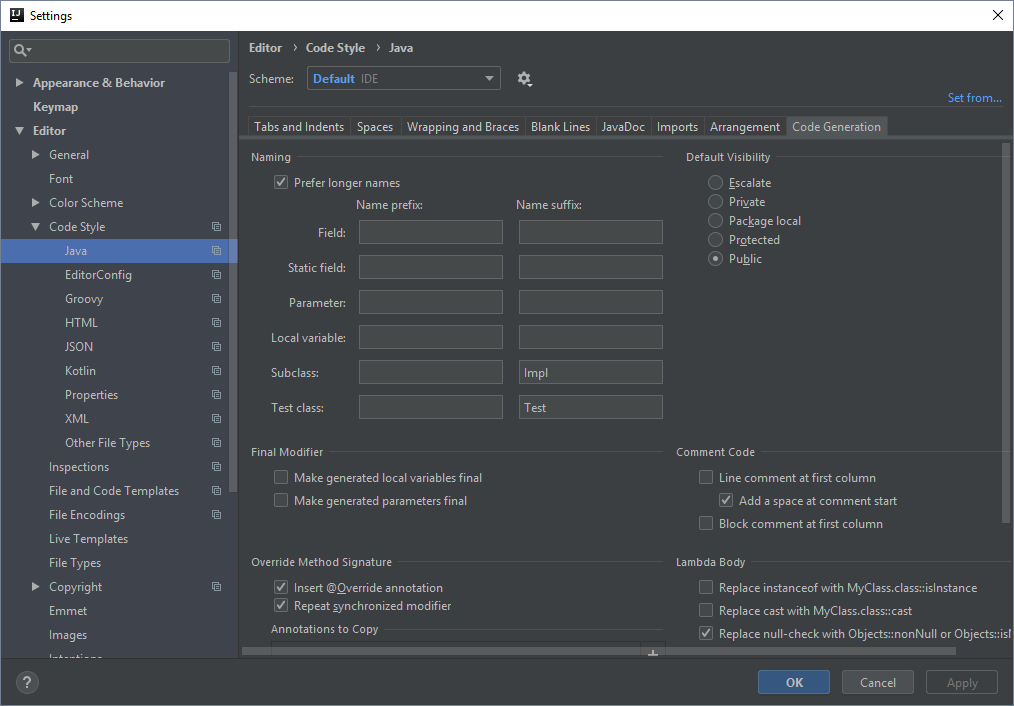Select the Protected default visibility option
This screenshot has width=1014, height=706.
click(x=715, y=239)
